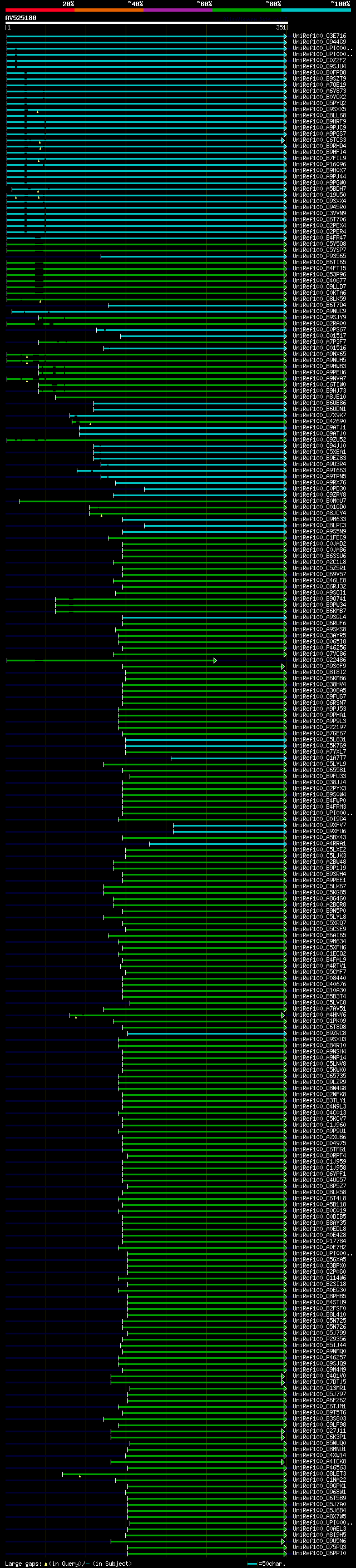
Task: Open hit UniRef100_B0FPD8
Action: click(x=319, y=72)
